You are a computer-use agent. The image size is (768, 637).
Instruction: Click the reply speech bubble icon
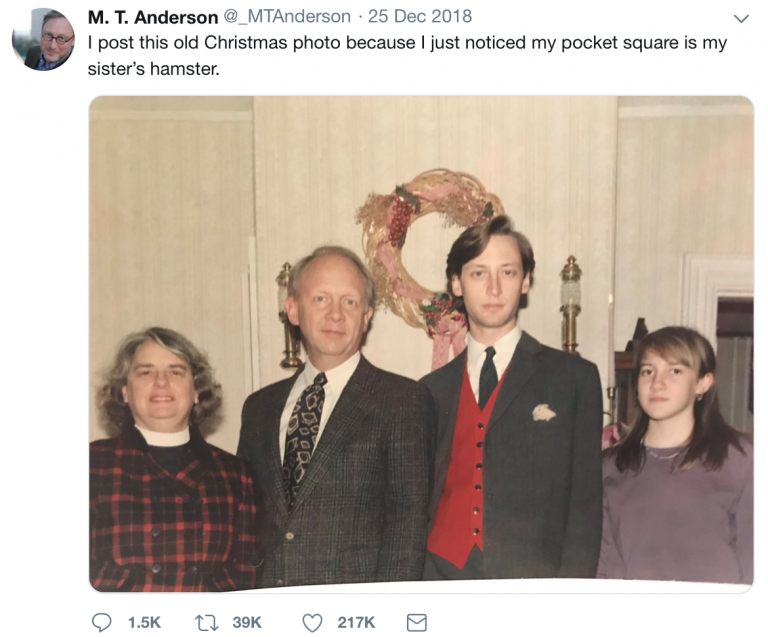pos(101,622)
